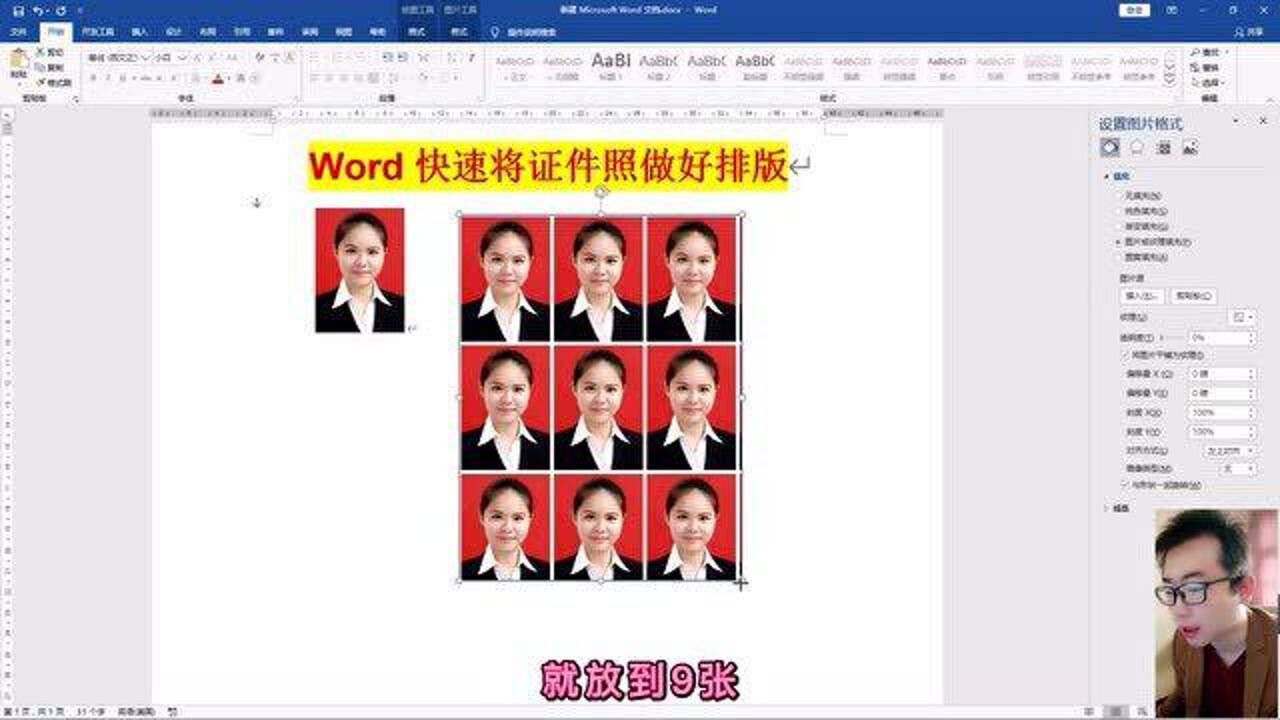Click the Clear Formatting icon in font group
1280x720 pixels.
coord(260,57)
